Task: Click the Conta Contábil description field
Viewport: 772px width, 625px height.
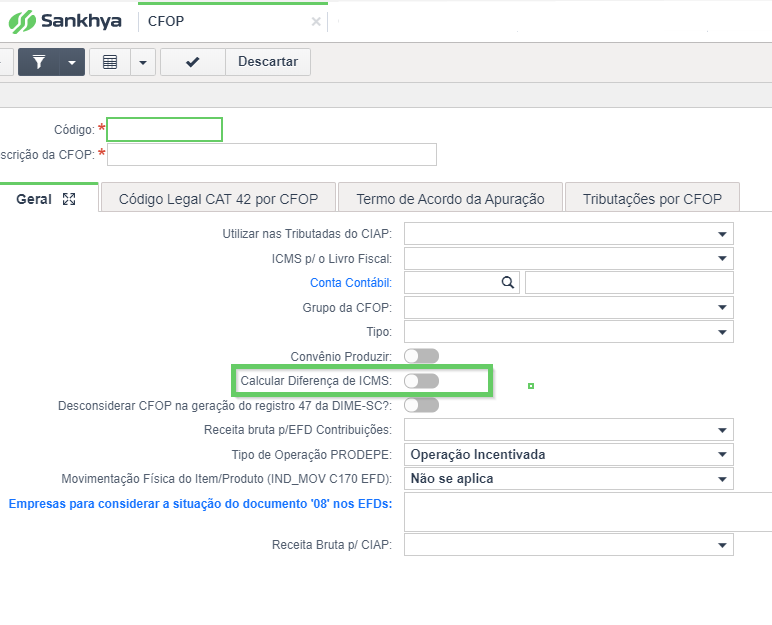Action: tap(629, 283)
